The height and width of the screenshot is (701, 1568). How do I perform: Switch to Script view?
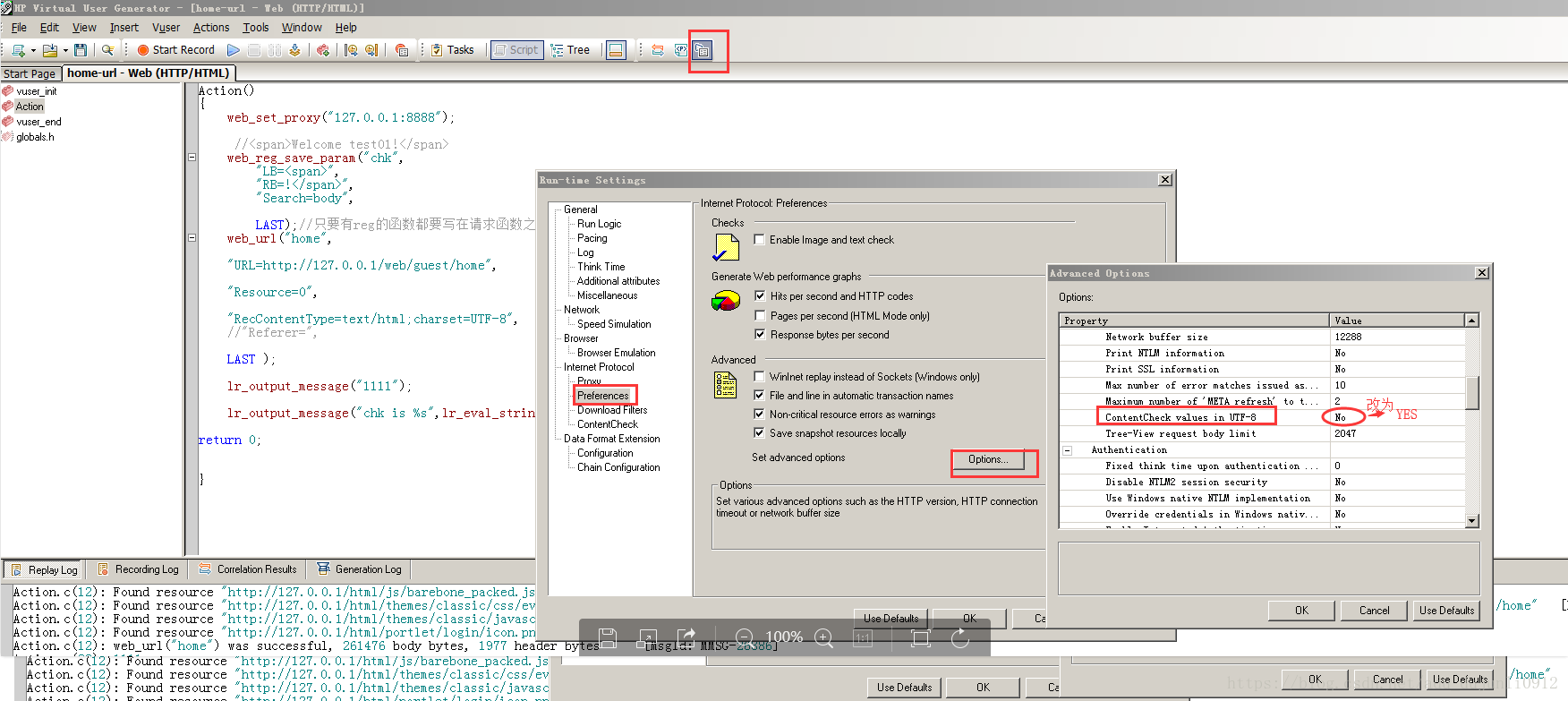516,50
